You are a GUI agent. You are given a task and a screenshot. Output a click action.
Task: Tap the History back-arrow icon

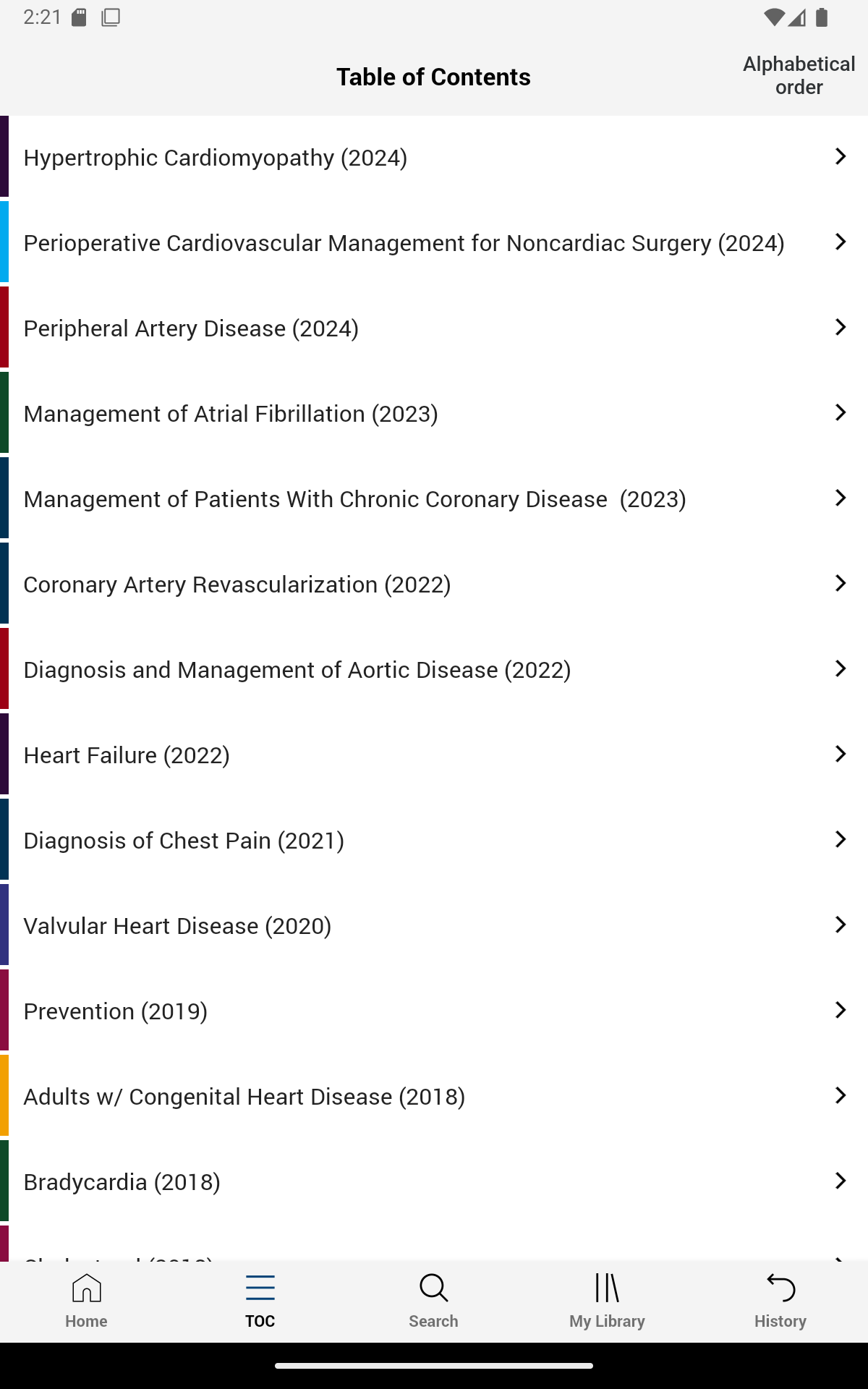pos(780,1288)
